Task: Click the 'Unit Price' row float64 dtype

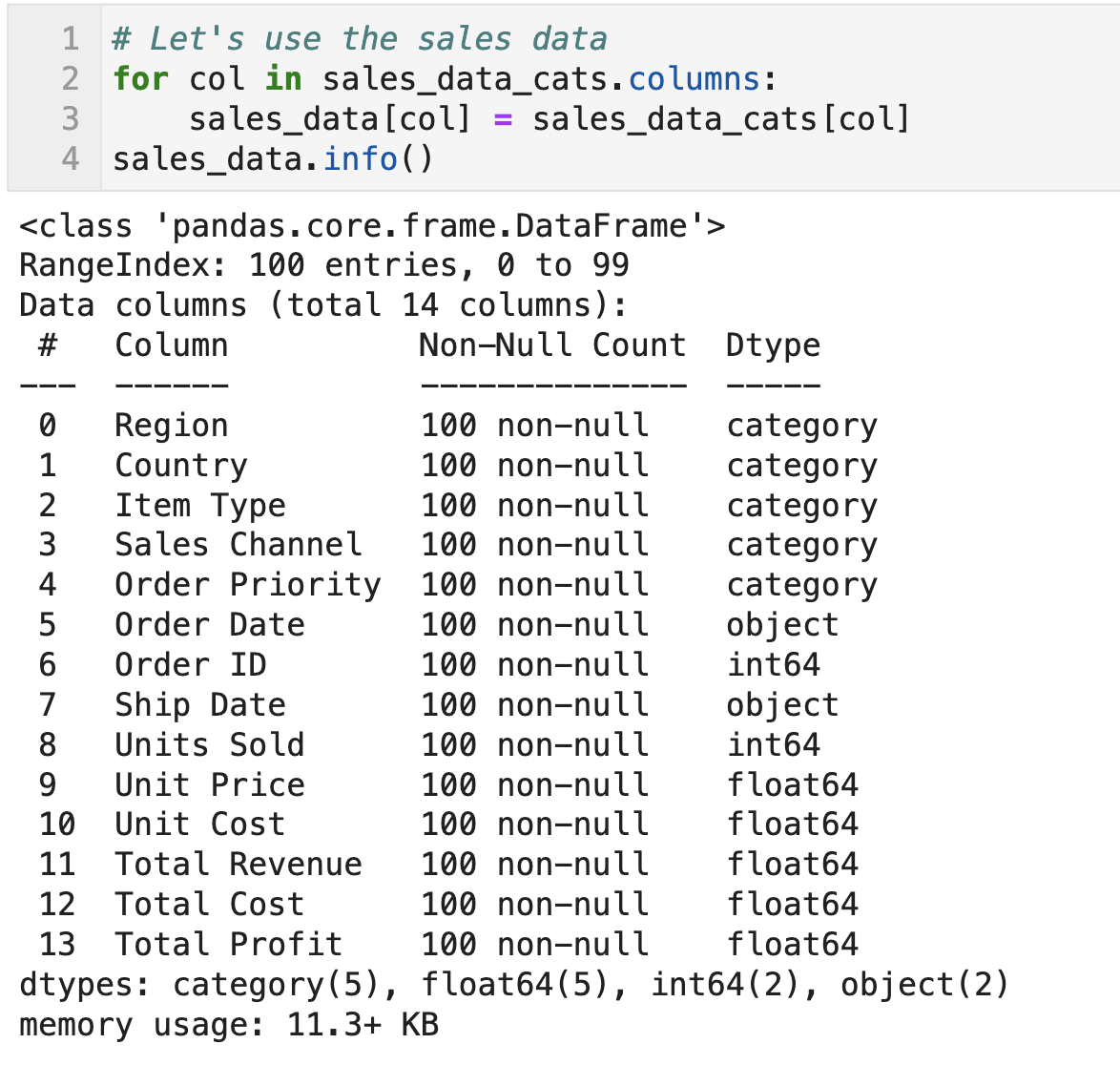Action: pyautogui.click(x=792, y=785)
